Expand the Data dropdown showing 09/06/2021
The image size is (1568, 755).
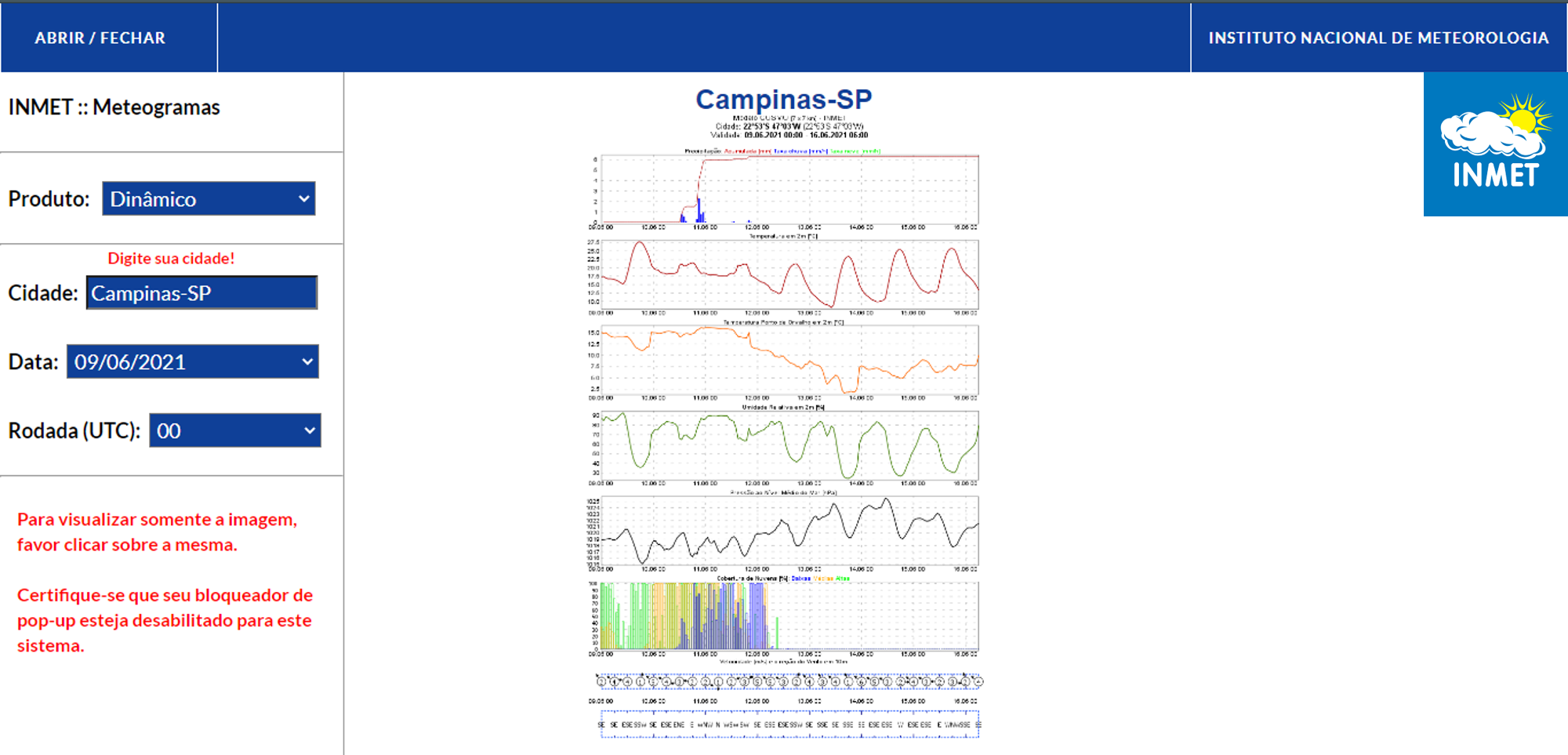[x=193, y=362]
